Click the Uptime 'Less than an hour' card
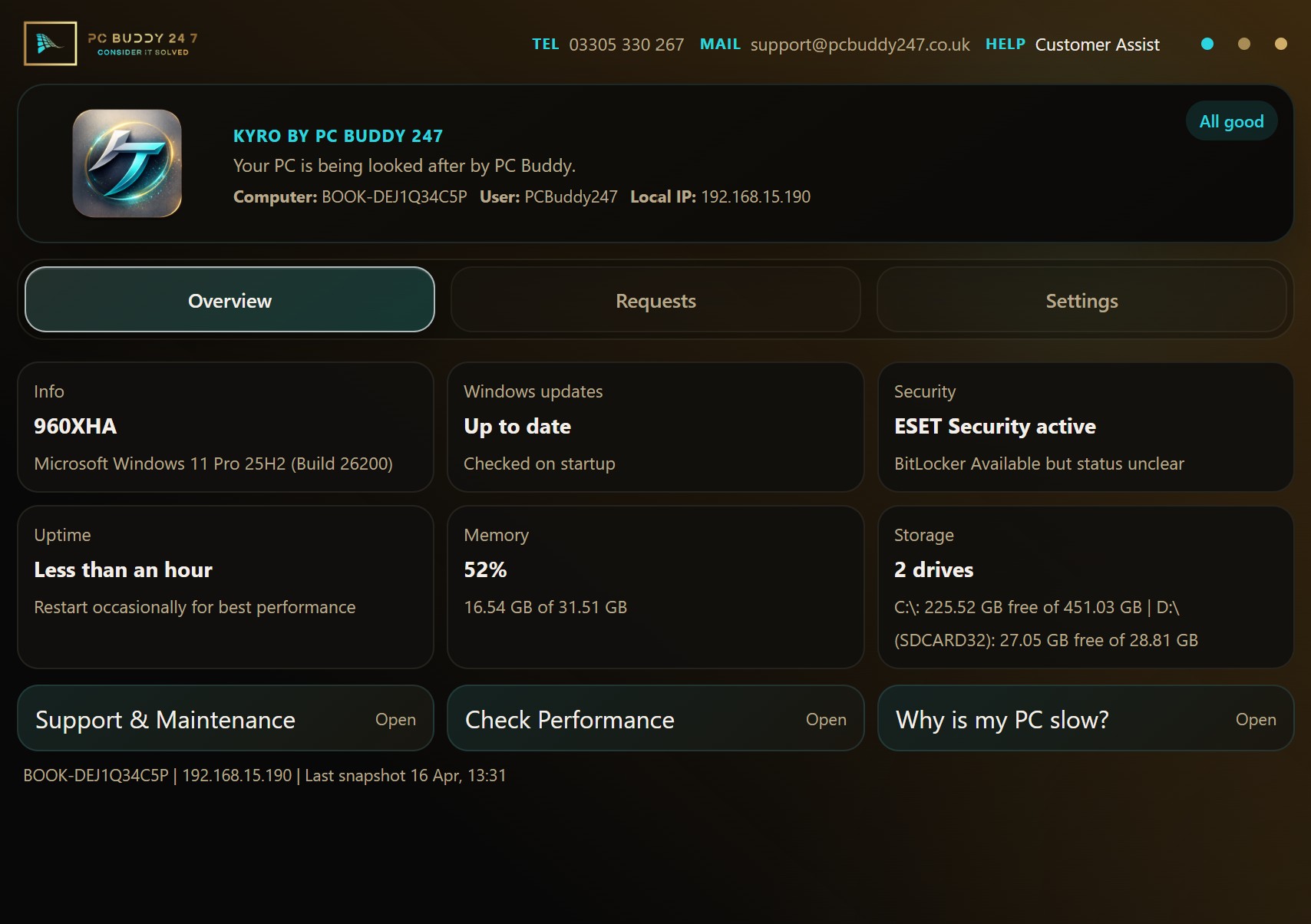This screenshot has height=924, width=1311. (226, 587)
